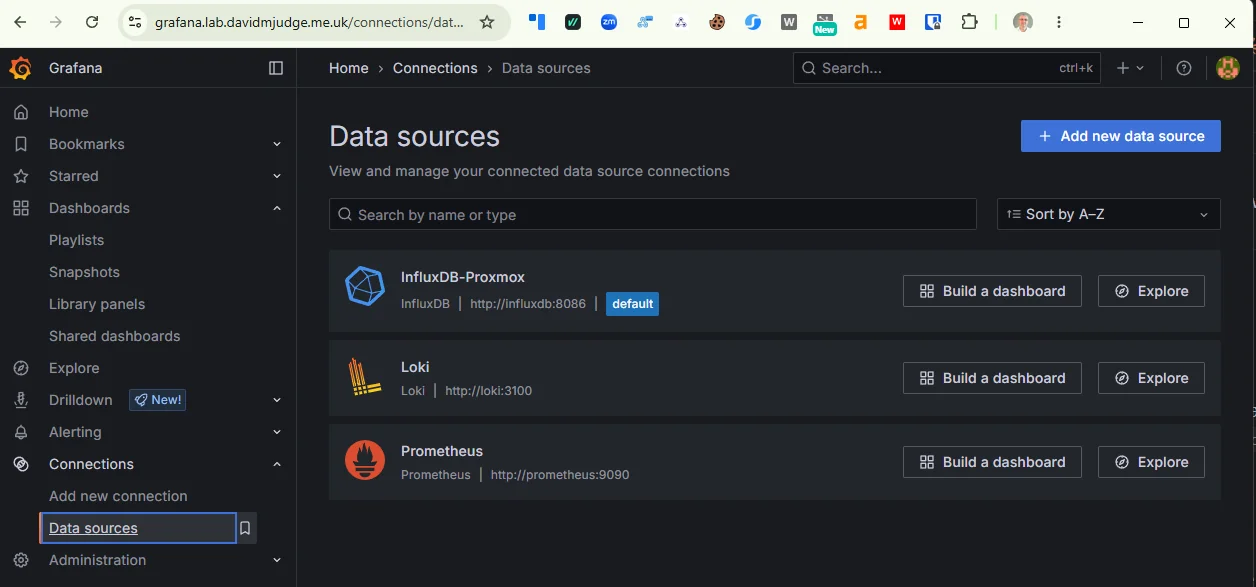
Task: Select Add new connection in sidebar
Action: coord(118,496)
